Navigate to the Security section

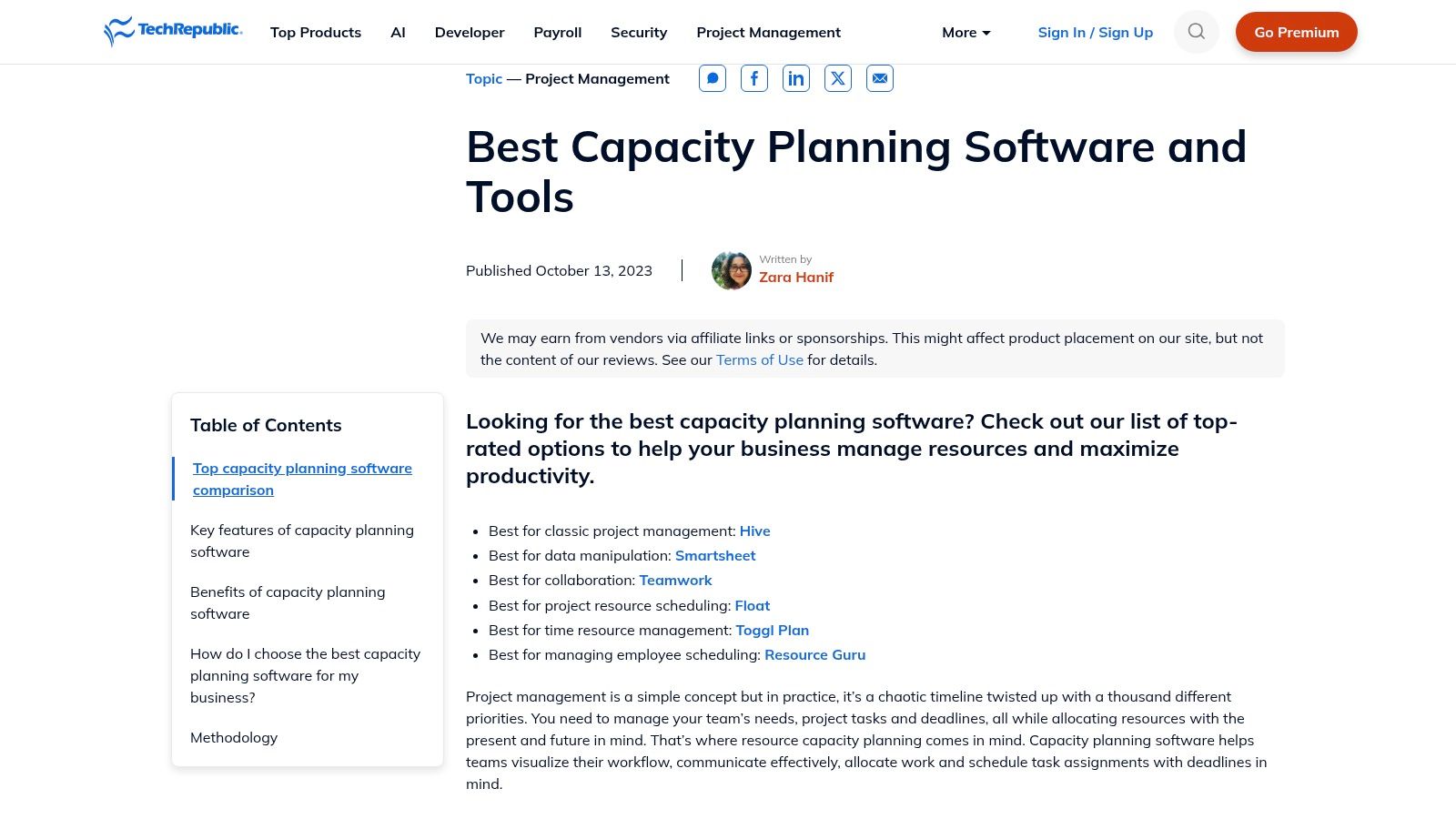tap(639, 32)
